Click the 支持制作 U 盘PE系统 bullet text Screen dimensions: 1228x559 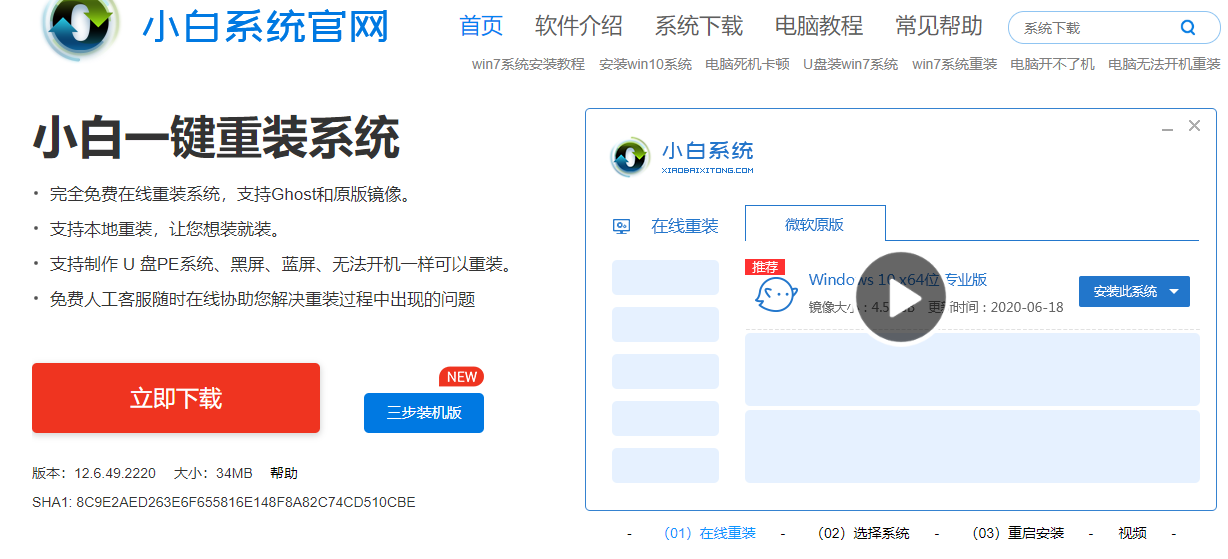point(281,264)
